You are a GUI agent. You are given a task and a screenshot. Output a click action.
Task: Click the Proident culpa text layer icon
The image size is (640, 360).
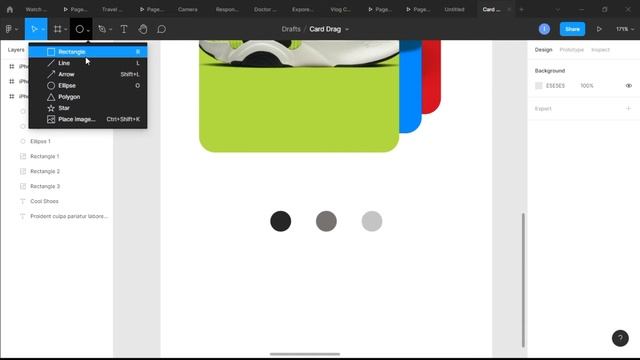(x=23, y=216)
